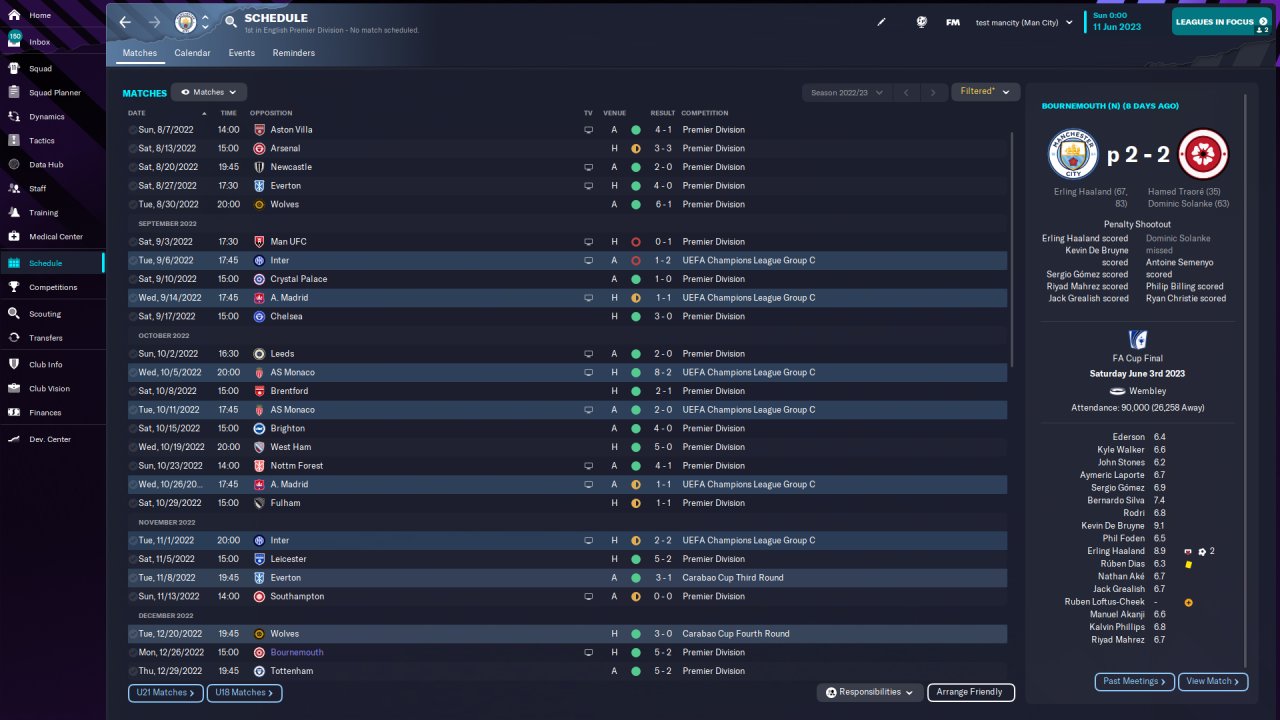Click the Manchester City crest in match panel
The width and height of the screenshot is (1280, 720).
1073,154
